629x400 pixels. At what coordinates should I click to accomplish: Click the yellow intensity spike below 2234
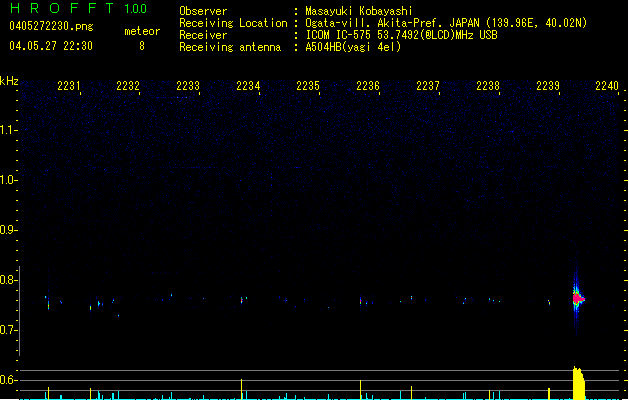pos(241,389)
